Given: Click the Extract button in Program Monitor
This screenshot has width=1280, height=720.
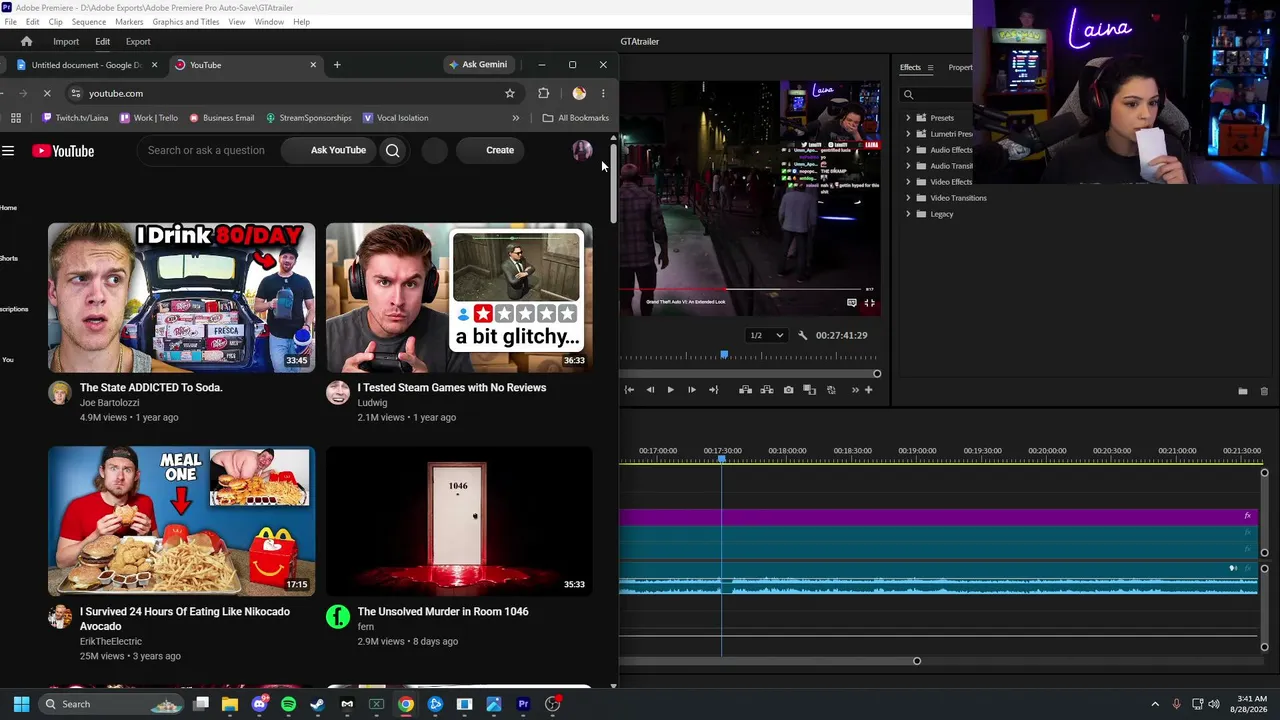Looking at the screenshot, I should tap(767, 390).
